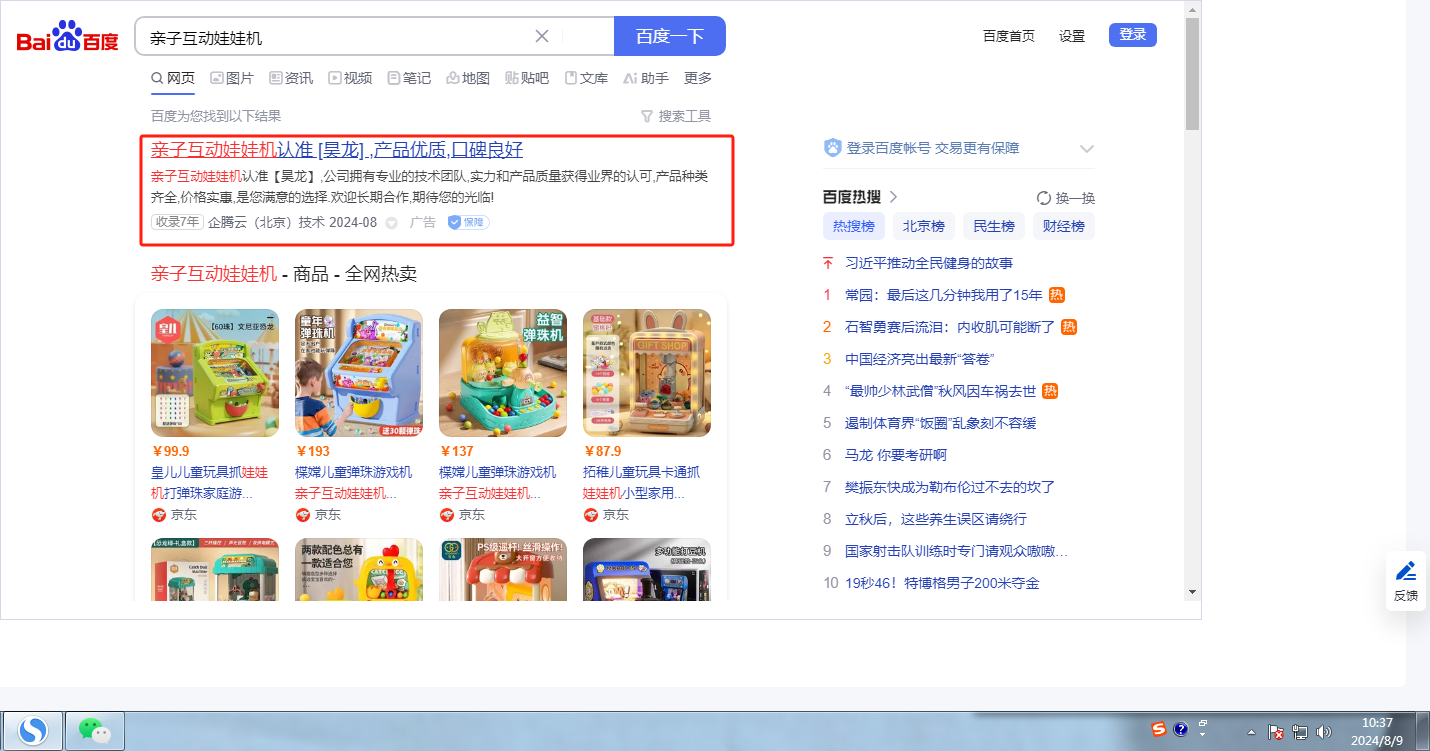Image resolution: width=1430 pixels, height=751 pixels.
Task: Click the page vertical scrollbar thumb
Action: (1191, 74)
